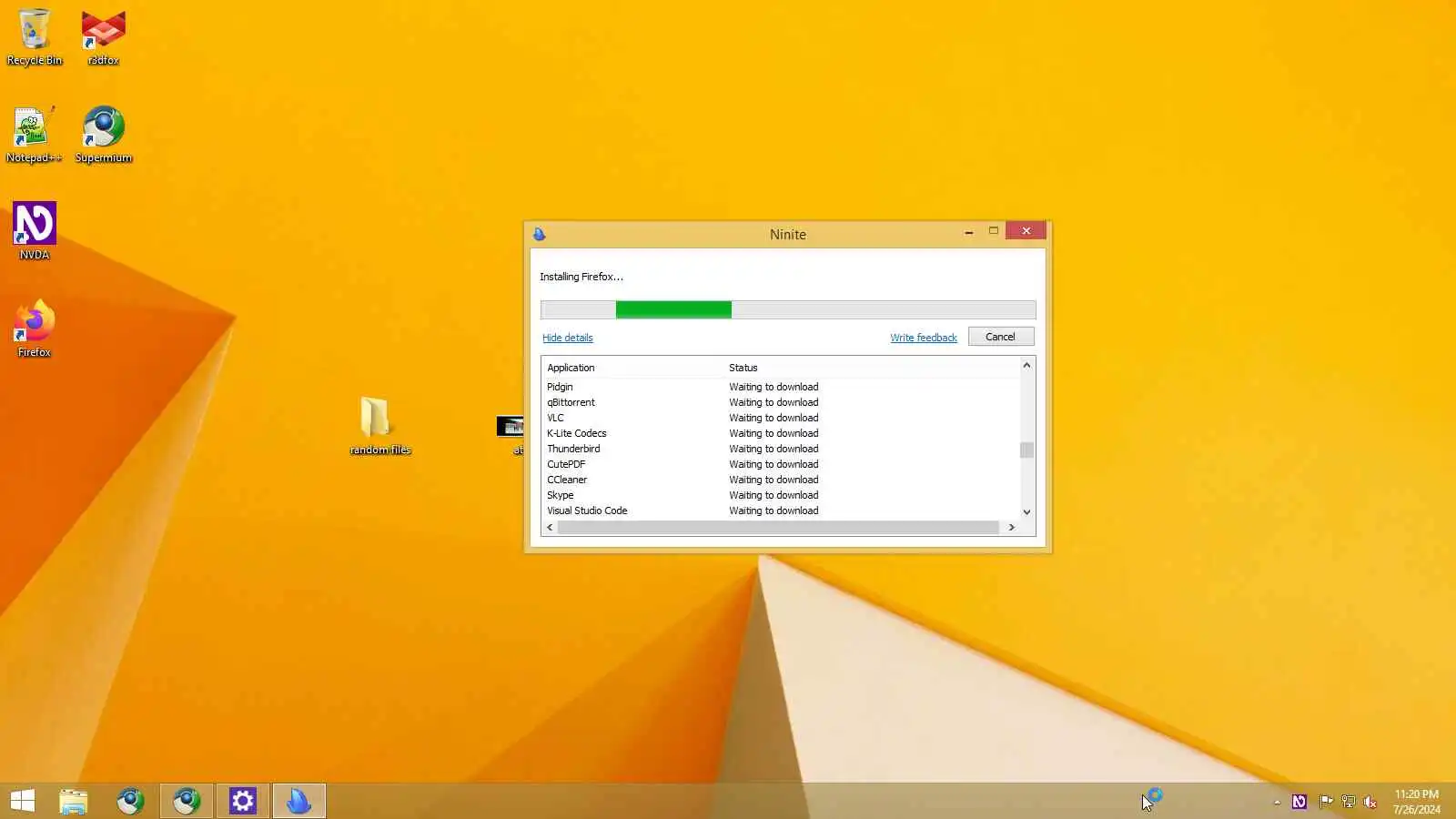1456x819 pixels.
Task: Select the Skype row
Action: click(x=781, y=495)
